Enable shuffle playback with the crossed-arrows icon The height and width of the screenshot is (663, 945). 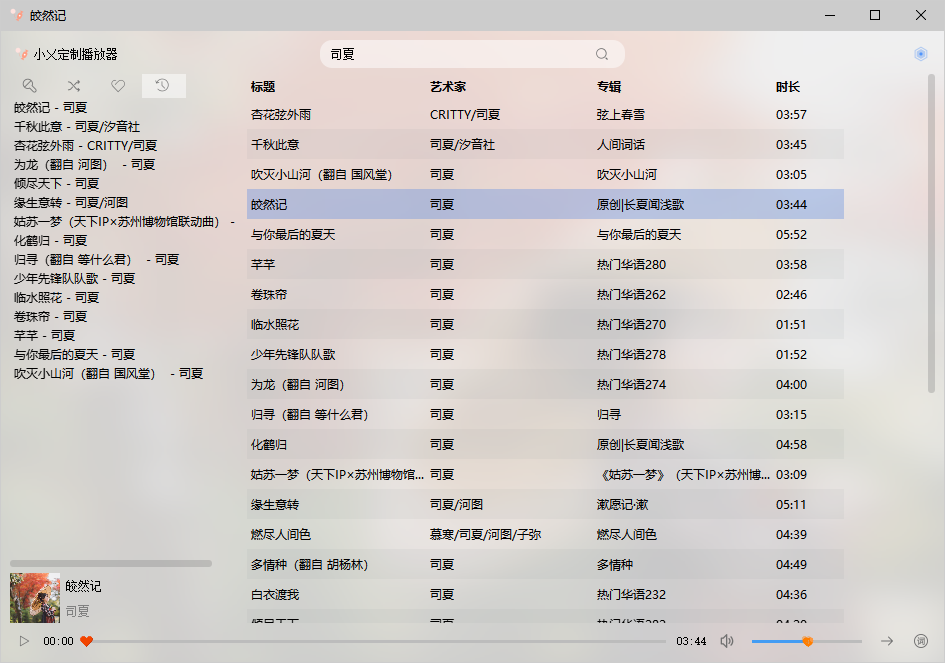[73, 86]
